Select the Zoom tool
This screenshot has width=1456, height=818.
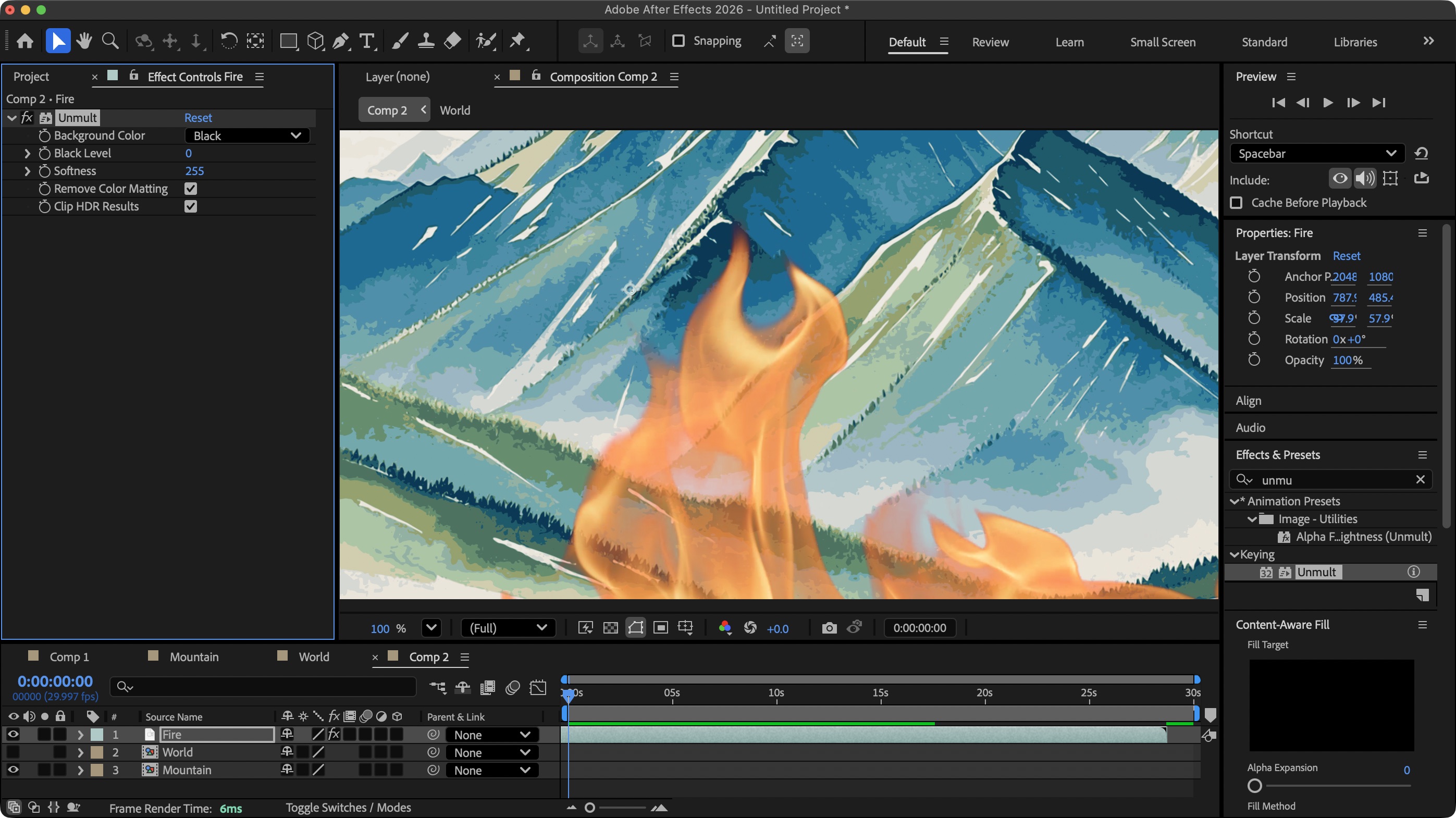point(109,41)
